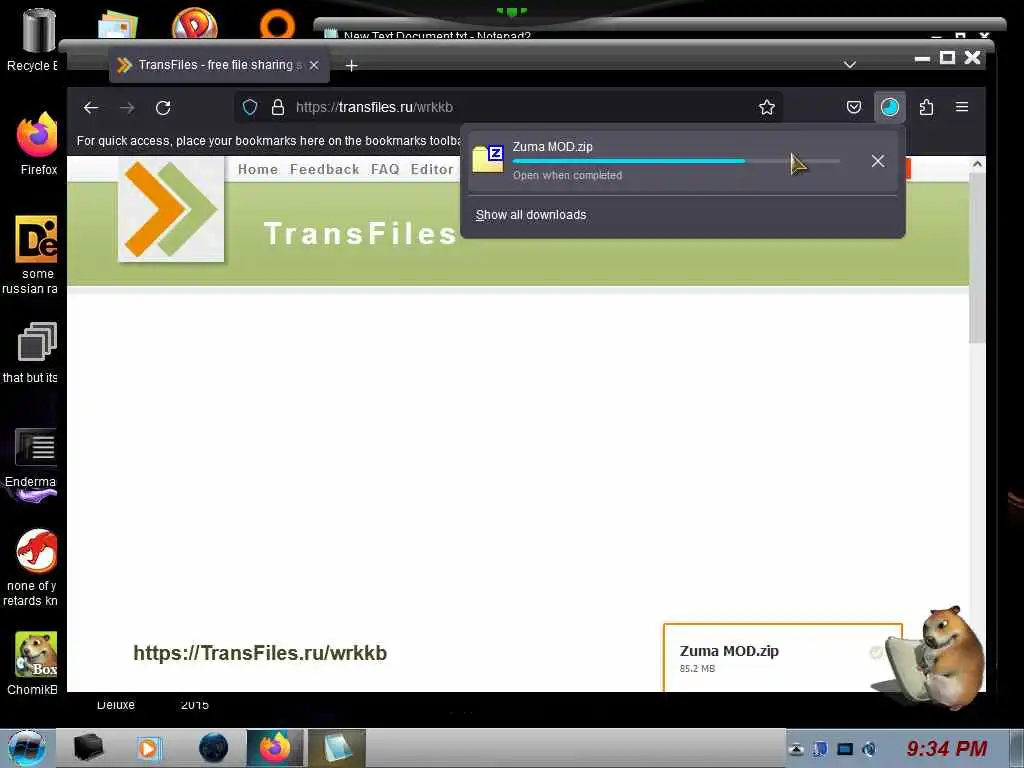Focus the URL address bar
Image resolution: width=1024 pixels, height=768 pixels.
[x=509, y=107]
